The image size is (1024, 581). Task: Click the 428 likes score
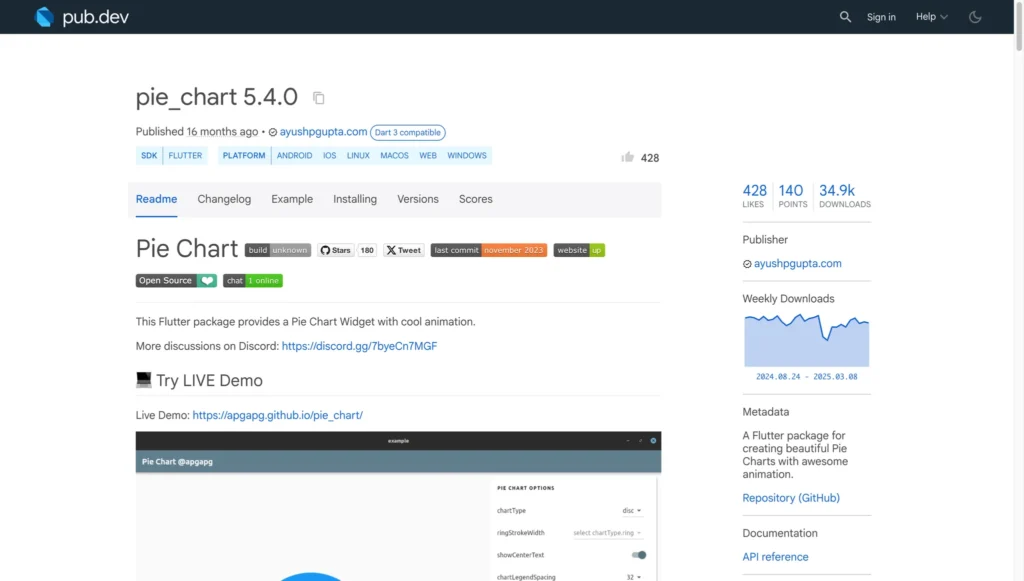[x=754, y=195]
